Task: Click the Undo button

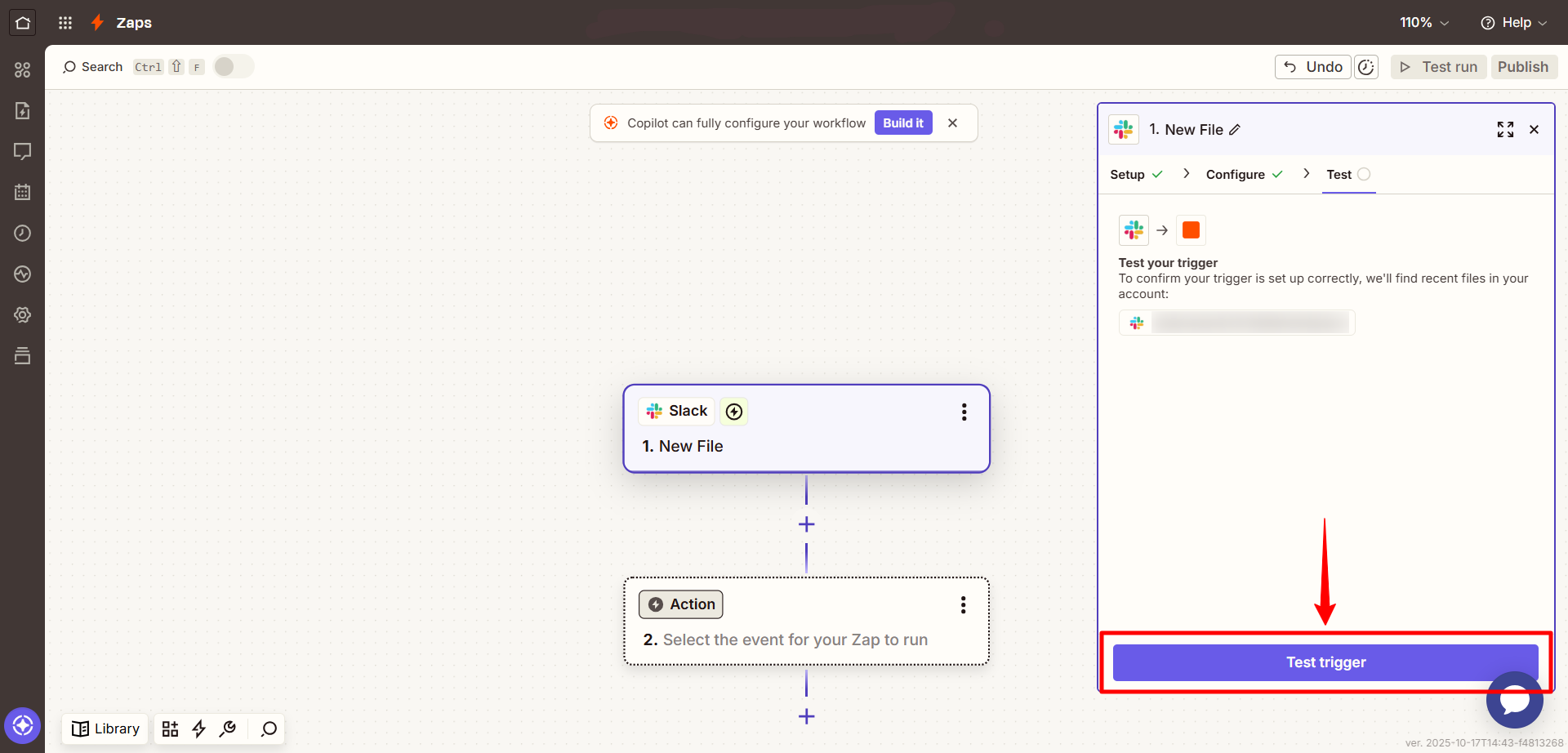Action: (1312, 67)
